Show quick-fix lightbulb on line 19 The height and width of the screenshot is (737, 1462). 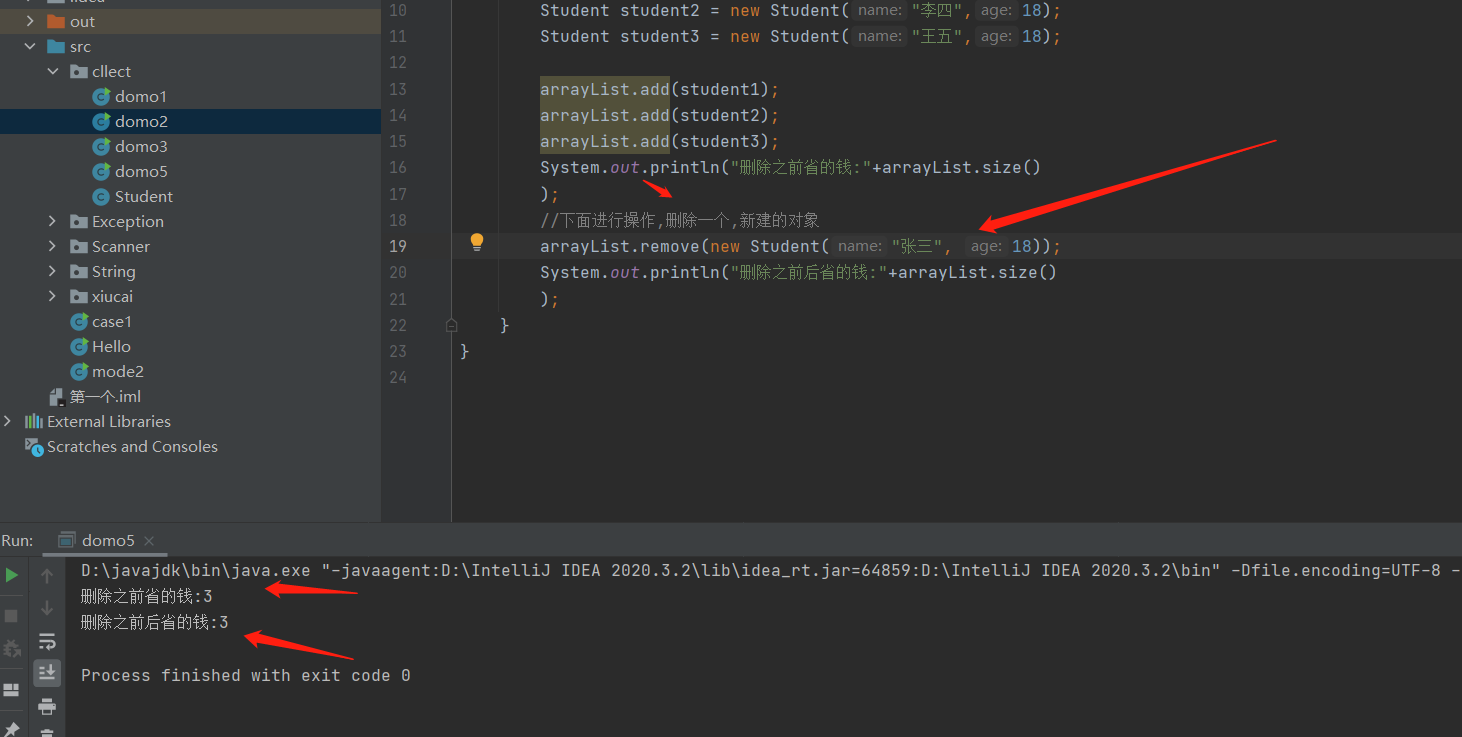tap(477, 242)
